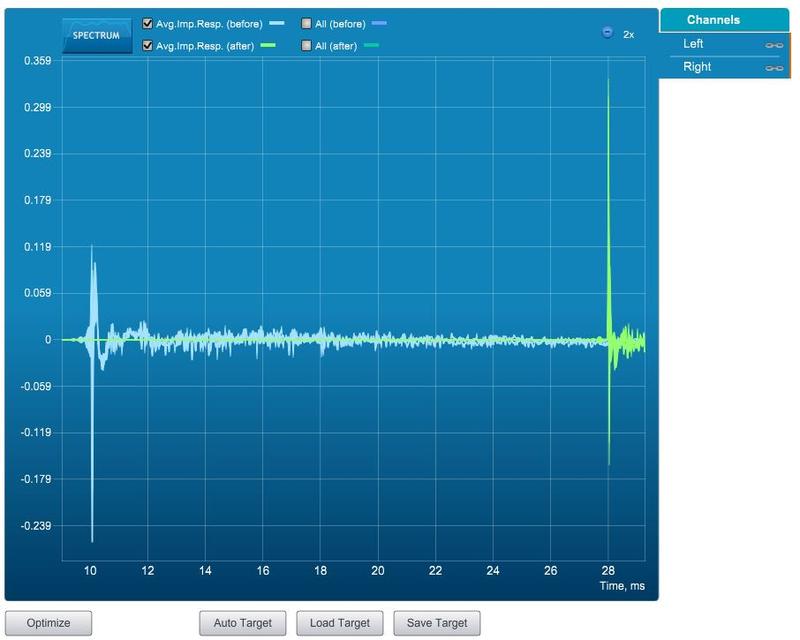
Task: Uncheck Avg.Imp.Resp. (before) checkbox
Action: (x=147, y=23)
